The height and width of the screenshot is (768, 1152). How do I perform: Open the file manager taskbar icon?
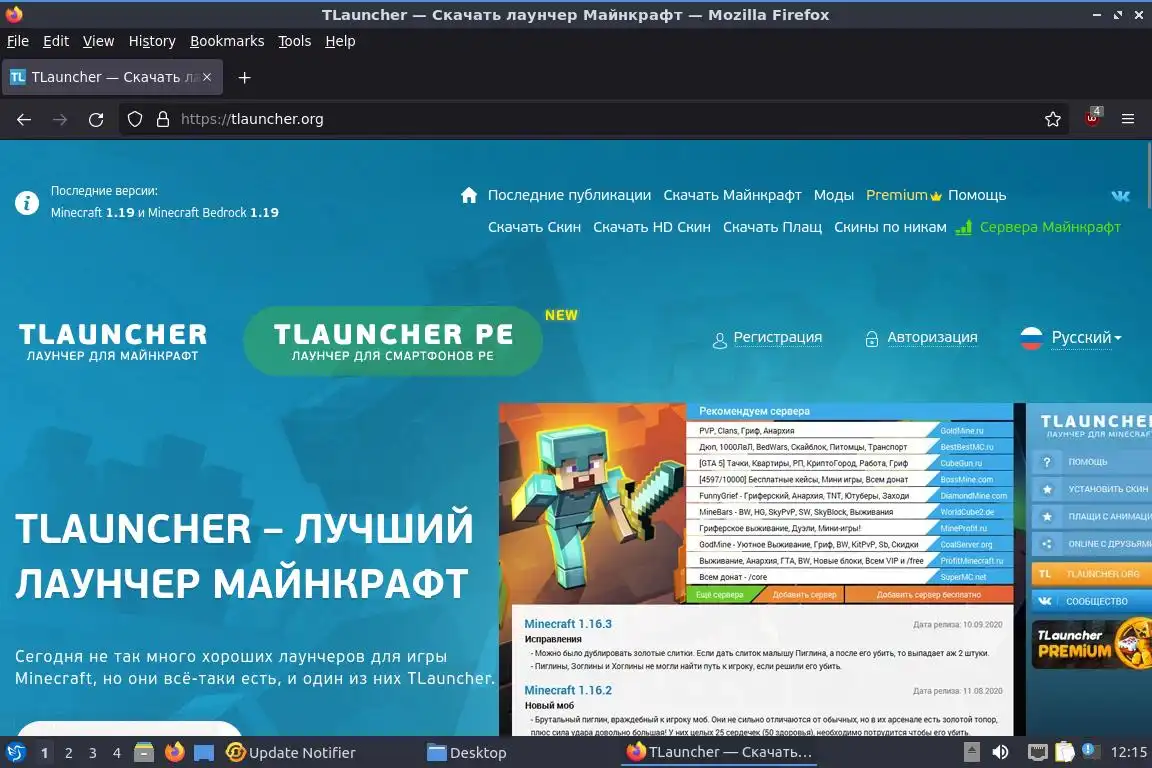[144, 753]
